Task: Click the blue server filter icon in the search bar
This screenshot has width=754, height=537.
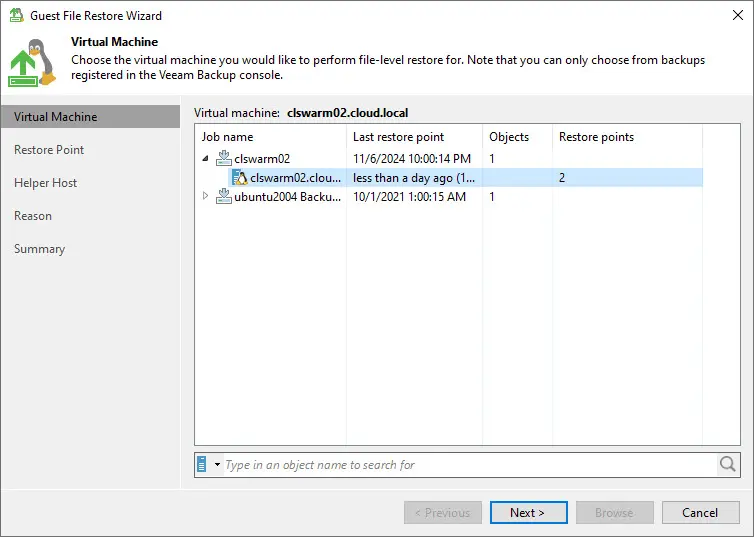Action: click(x=202, y=464)
